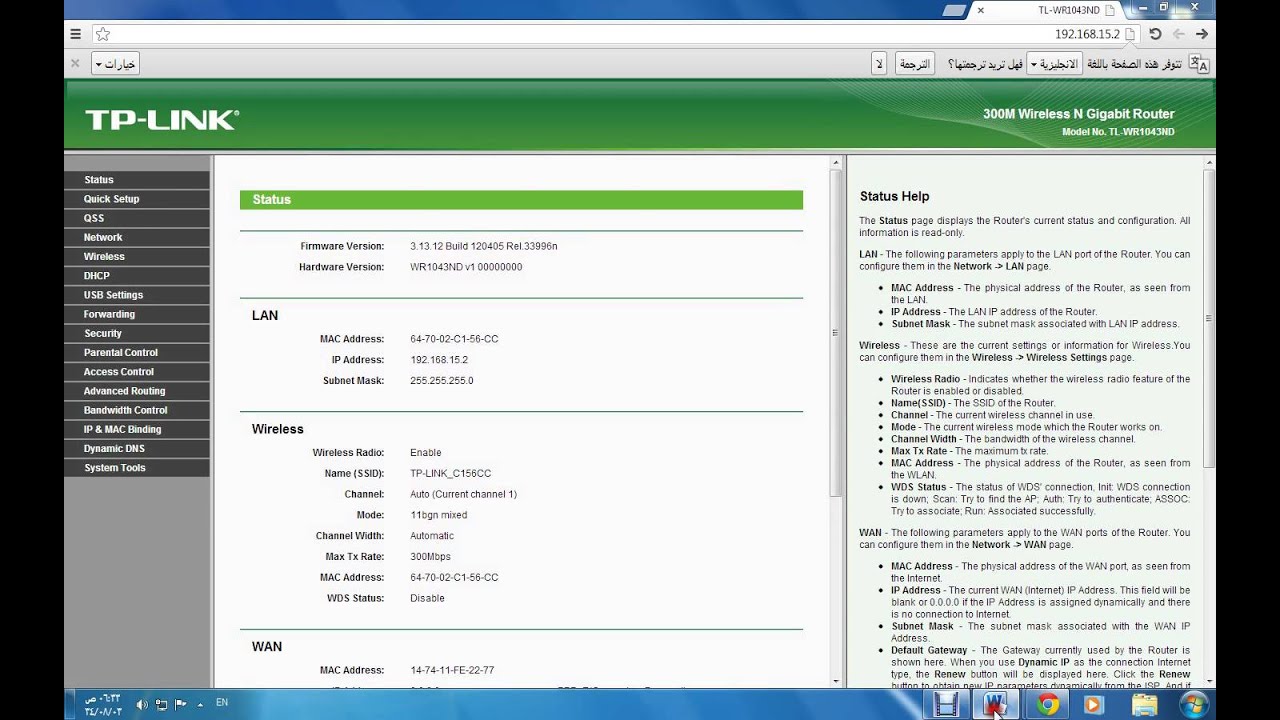1280x720 pixels.
Task: Click the subnet mask 255.255.255.0
Action: [441, 381]
